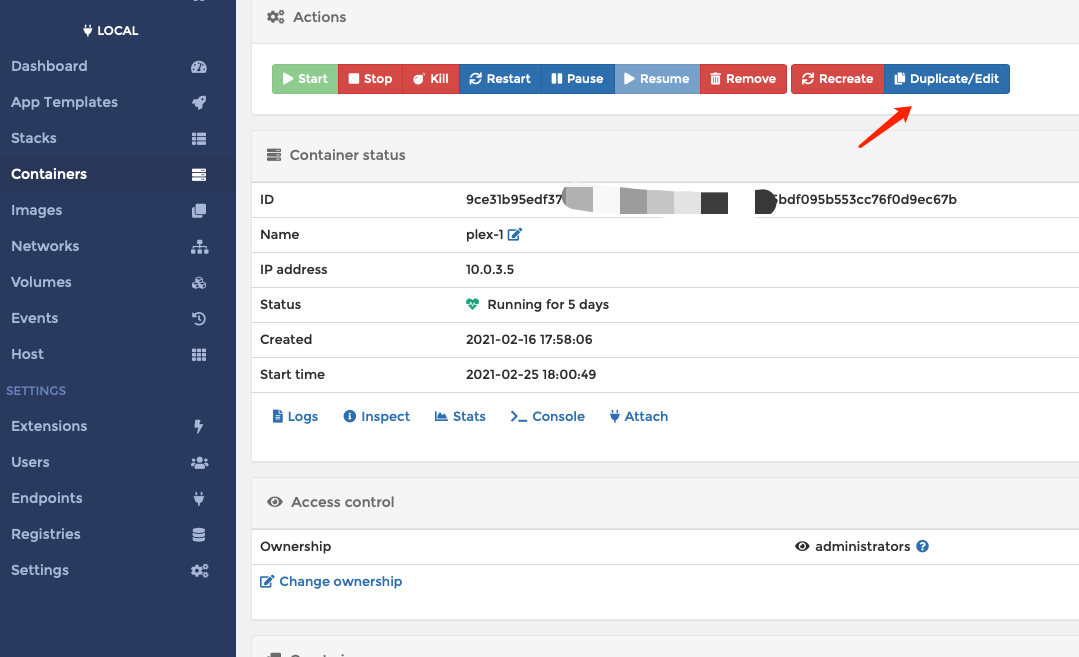Screen dimensions: 1079x657
Task: Click the Start time 2021-02-25 18:00:49
Action: (x=531, y=374)
